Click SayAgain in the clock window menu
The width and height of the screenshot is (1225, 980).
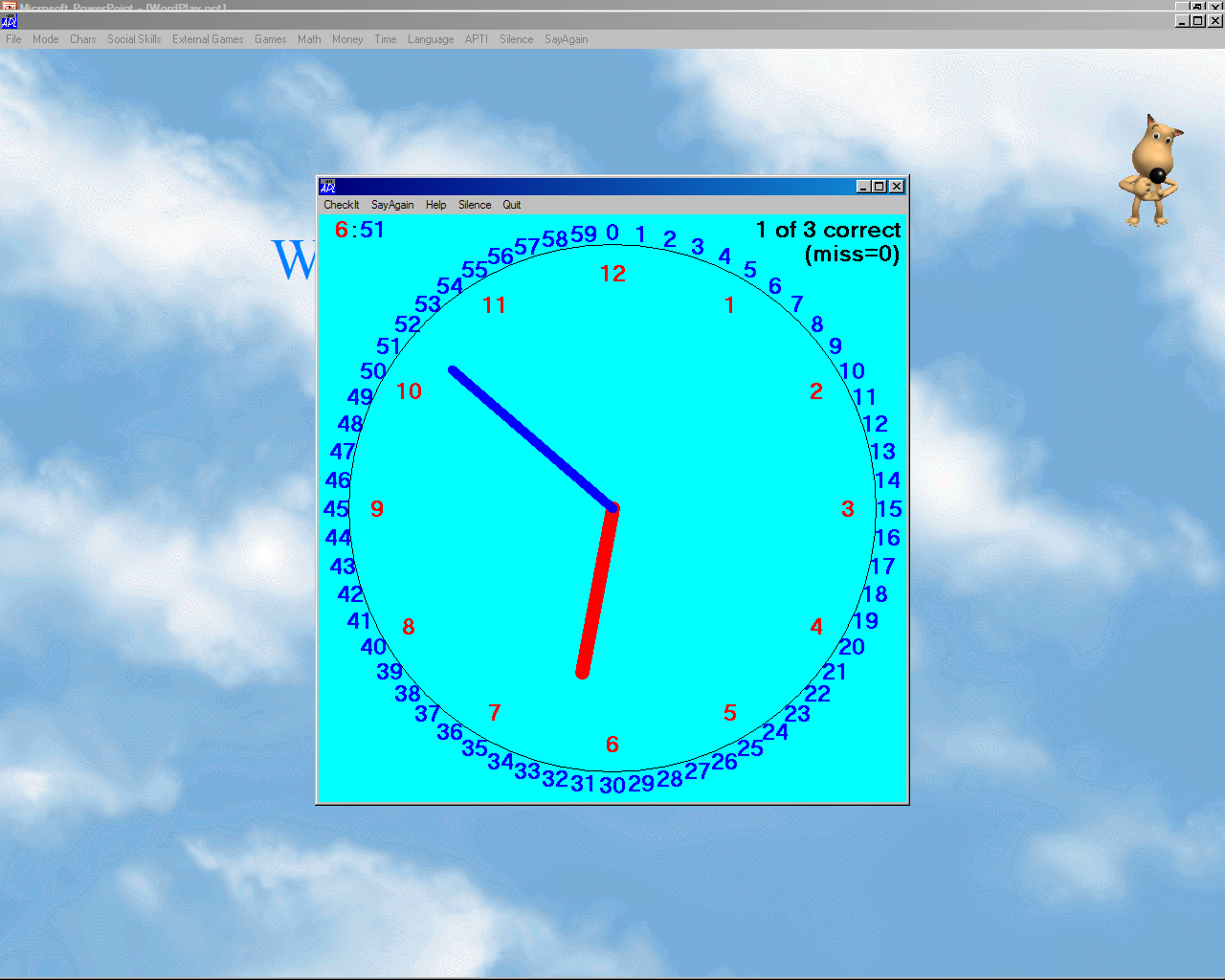[392, 205]
